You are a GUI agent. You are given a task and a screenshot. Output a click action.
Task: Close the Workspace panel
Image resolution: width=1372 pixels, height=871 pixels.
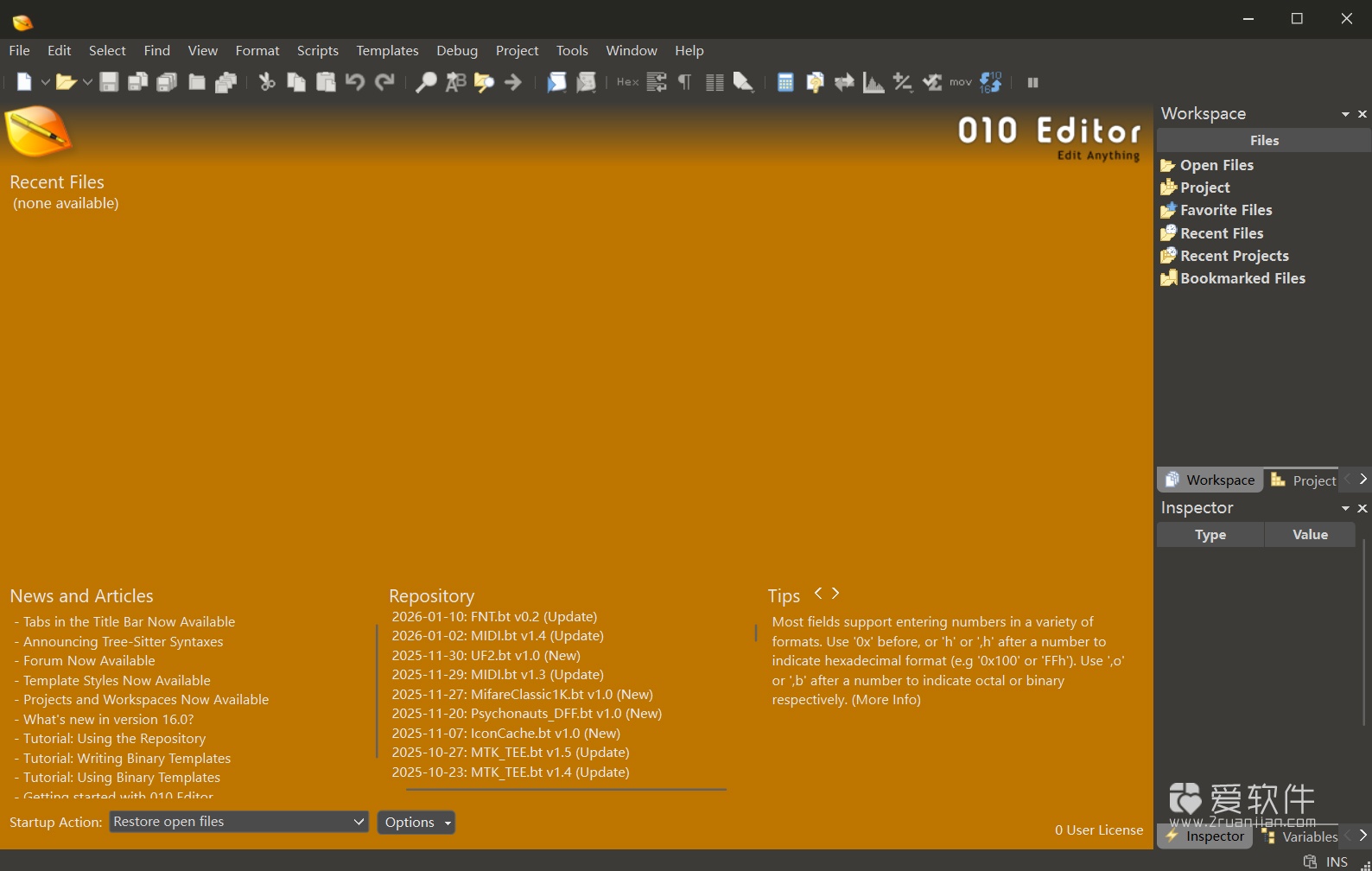point(1362,114)
